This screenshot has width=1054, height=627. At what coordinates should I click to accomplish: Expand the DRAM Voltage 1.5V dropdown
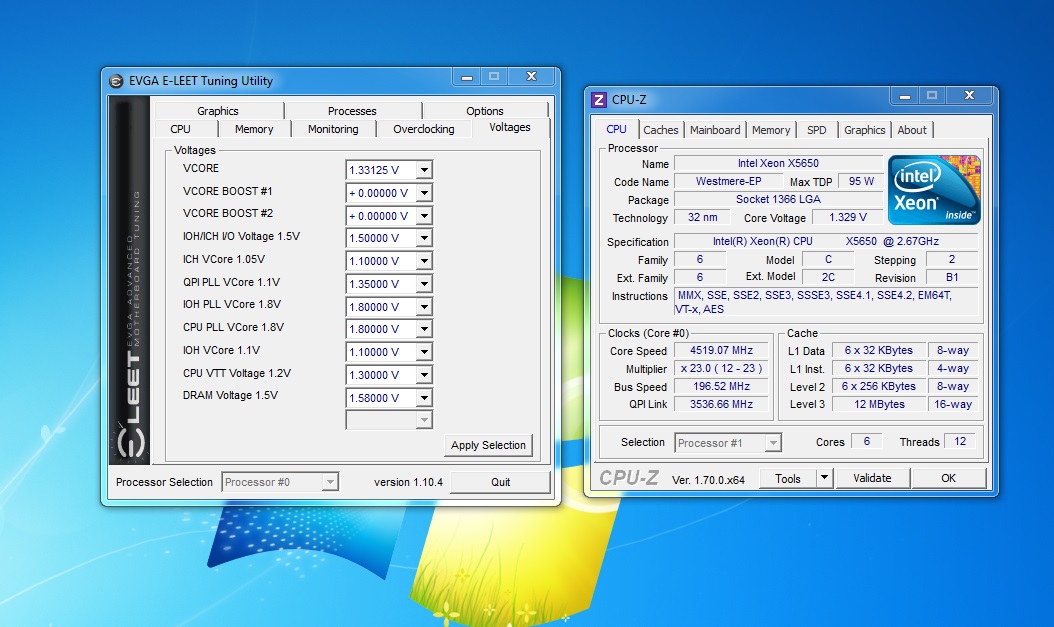point(423,398)
